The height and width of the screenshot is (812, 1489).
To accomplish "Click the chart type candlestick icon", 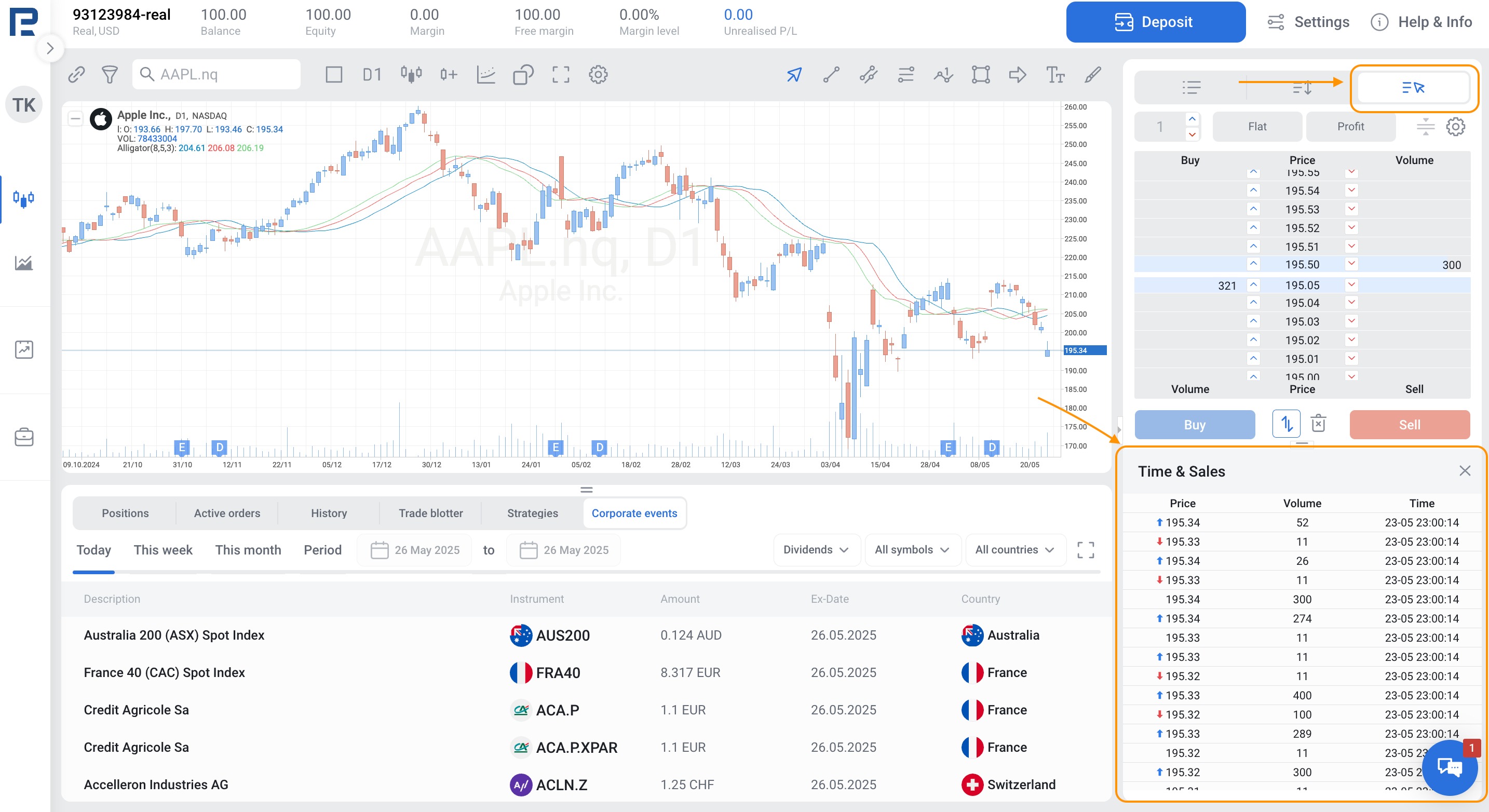I will coord(411,75).
